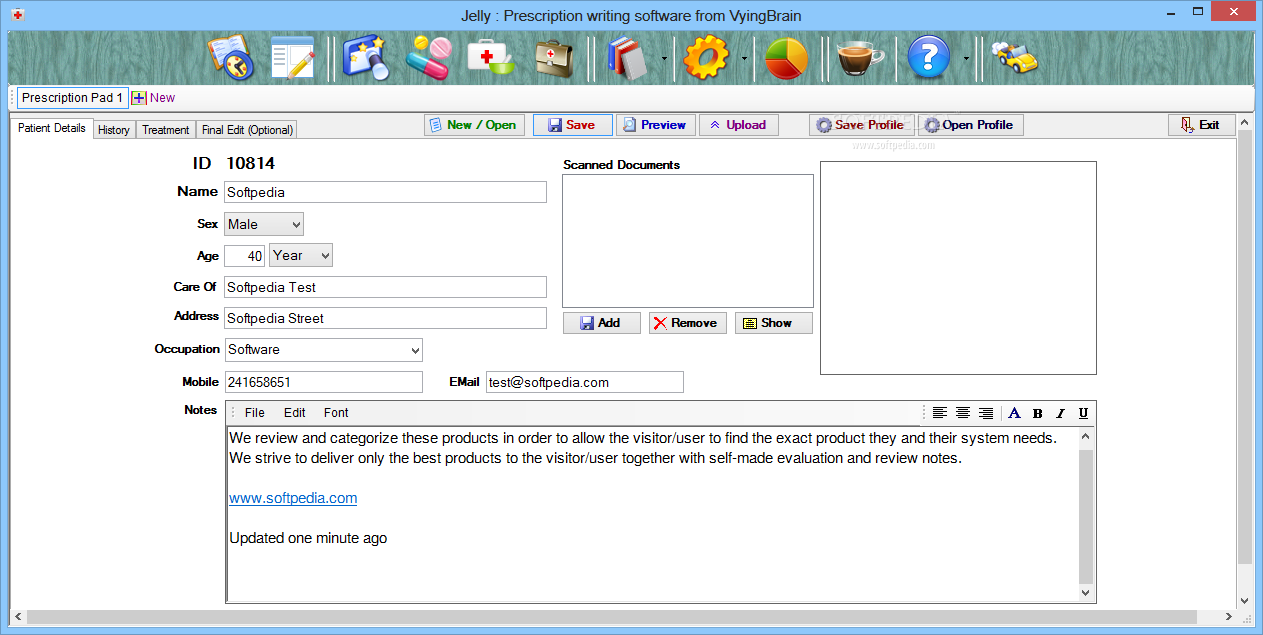This screenshot has height=635, width=1263.
Task: Open the Edit menu in Notes
Action: (x=295, y=412)
